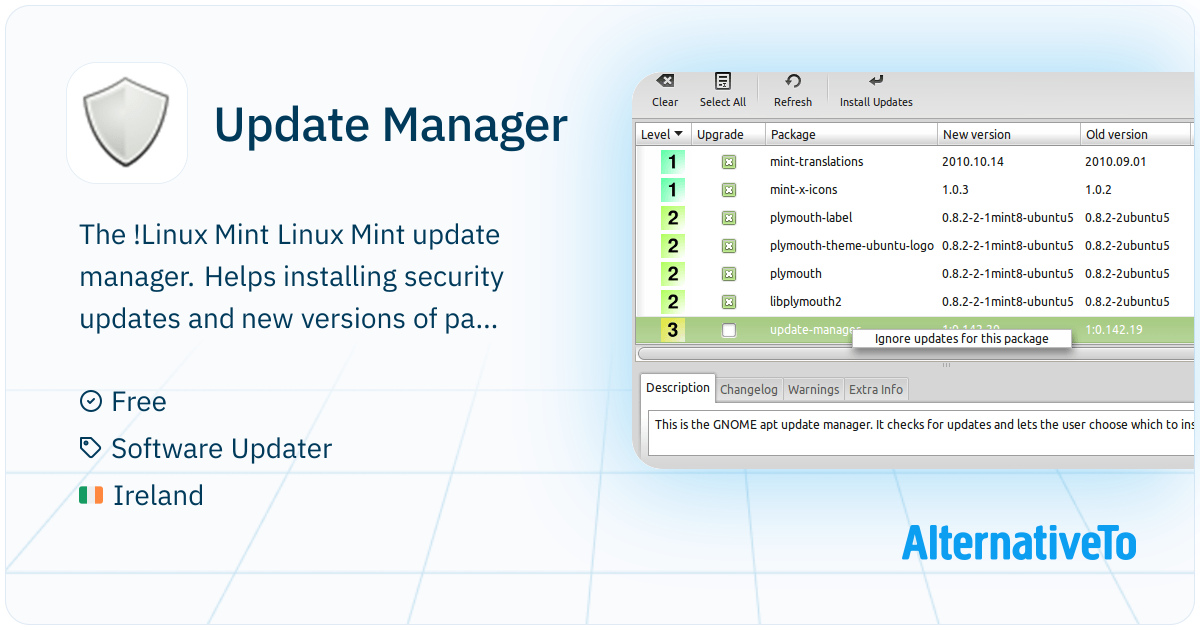Select the libplymouth2 package name

click(805, 302)
